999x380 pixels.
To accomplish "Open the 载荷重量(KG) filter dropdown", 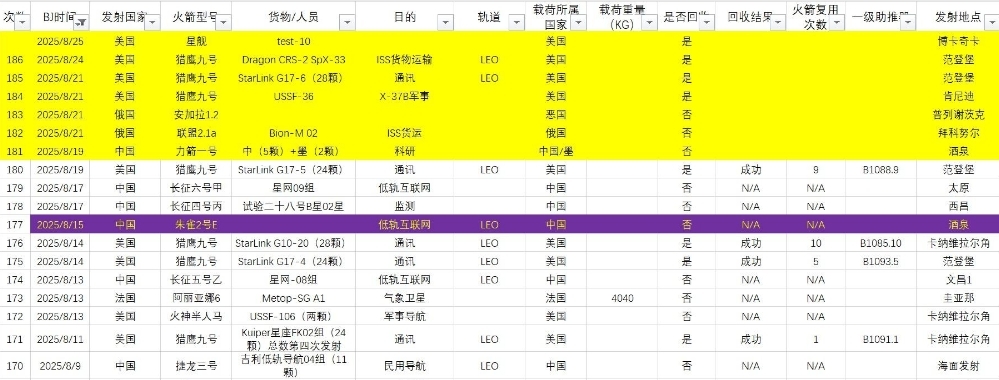I will click(x=649, y=22).
